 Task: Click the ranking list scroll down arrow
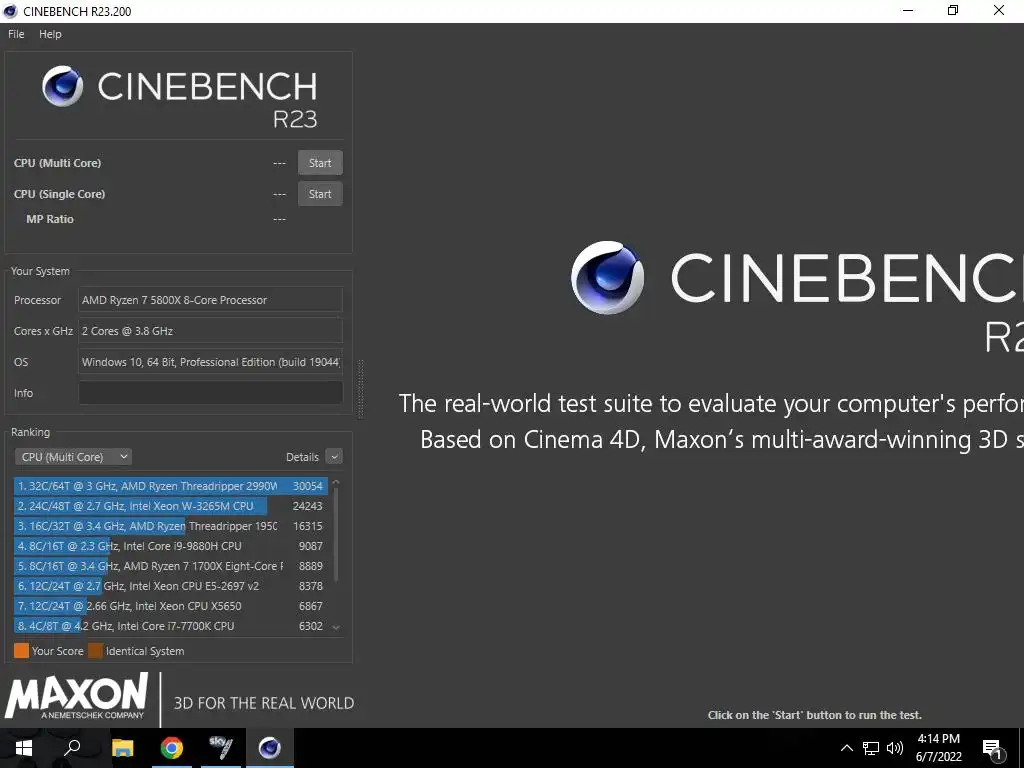click(x=336, y=627)
